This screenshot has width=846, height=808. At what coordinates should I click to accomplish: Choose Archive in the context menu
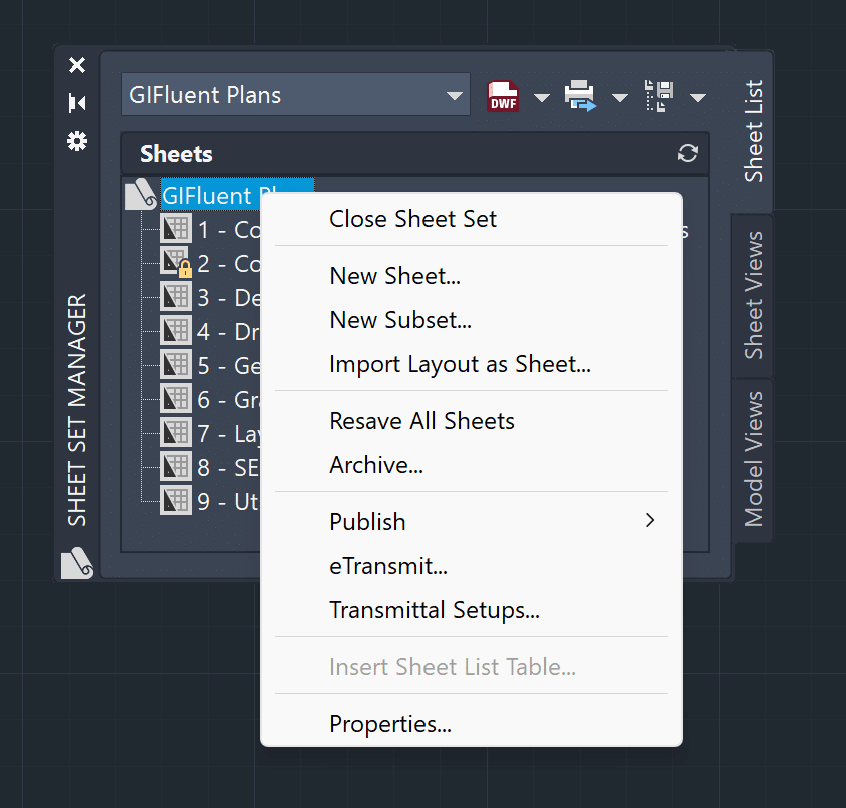(x=376, y=465)
